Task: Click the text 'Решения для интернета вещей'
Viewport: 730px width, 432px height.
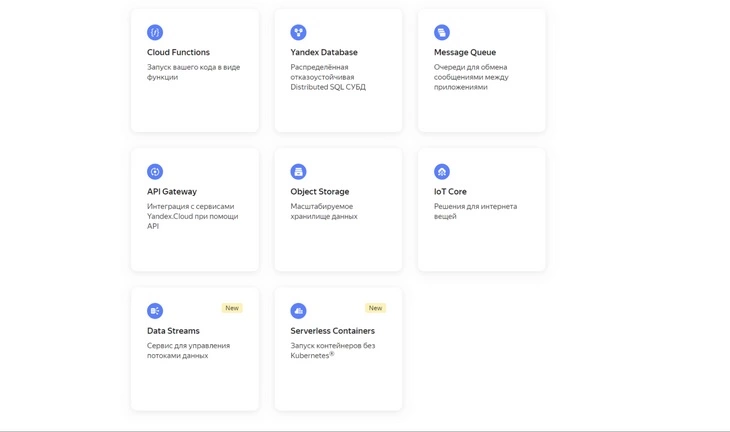Action: [x=475, y=211]
